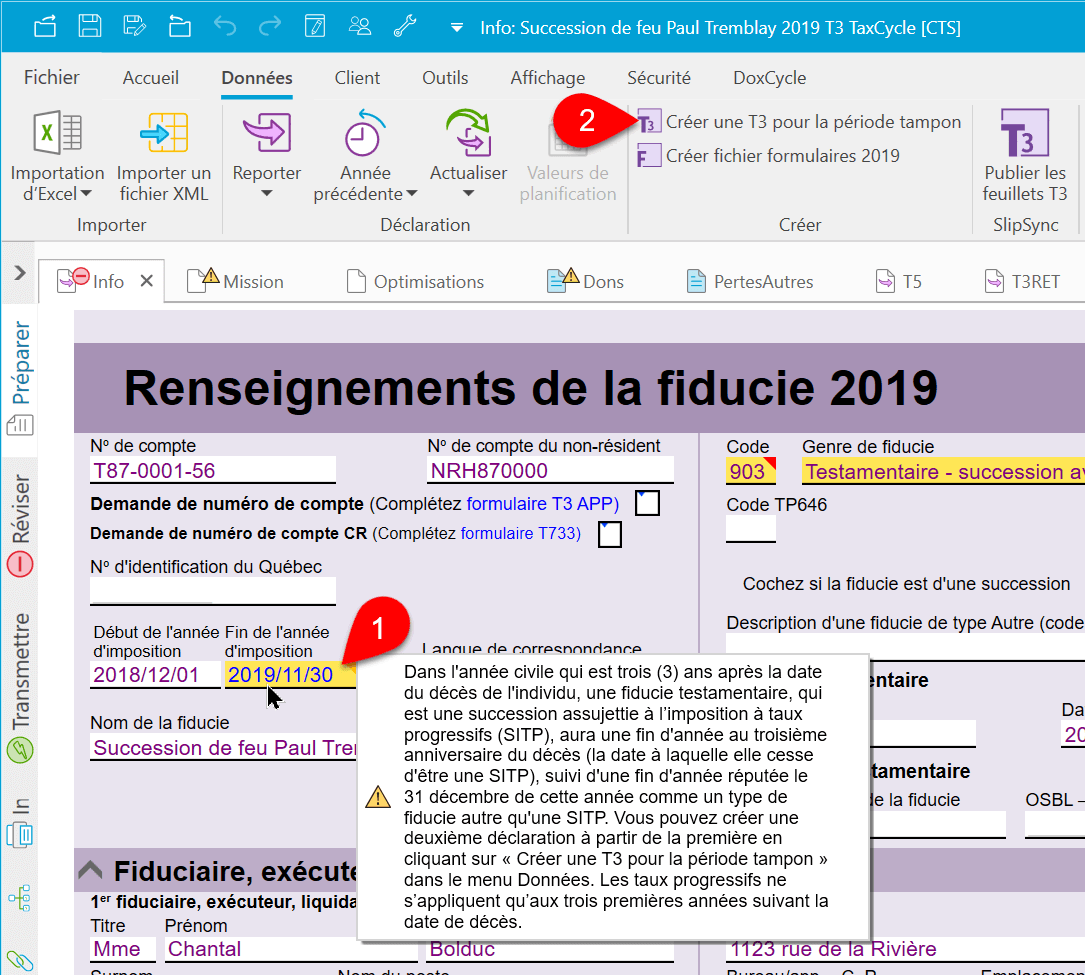Click the Reporter ribbon icon
The height and width of the screenshot is (975, 1085).
pyautogui.click(x=267, y=132)
